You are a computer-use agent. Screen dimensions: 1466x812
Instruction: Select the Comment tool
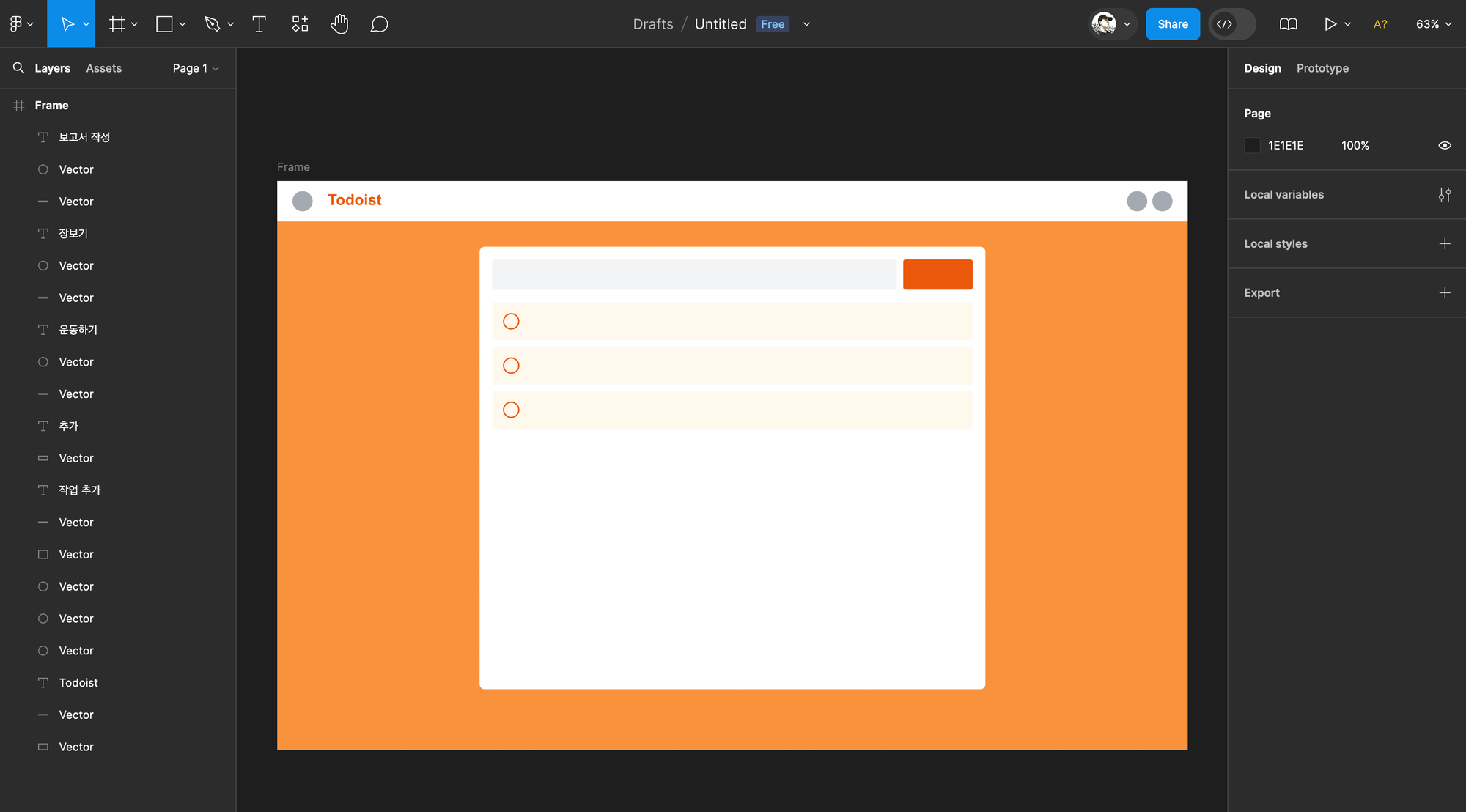click(x=379, y=24)
